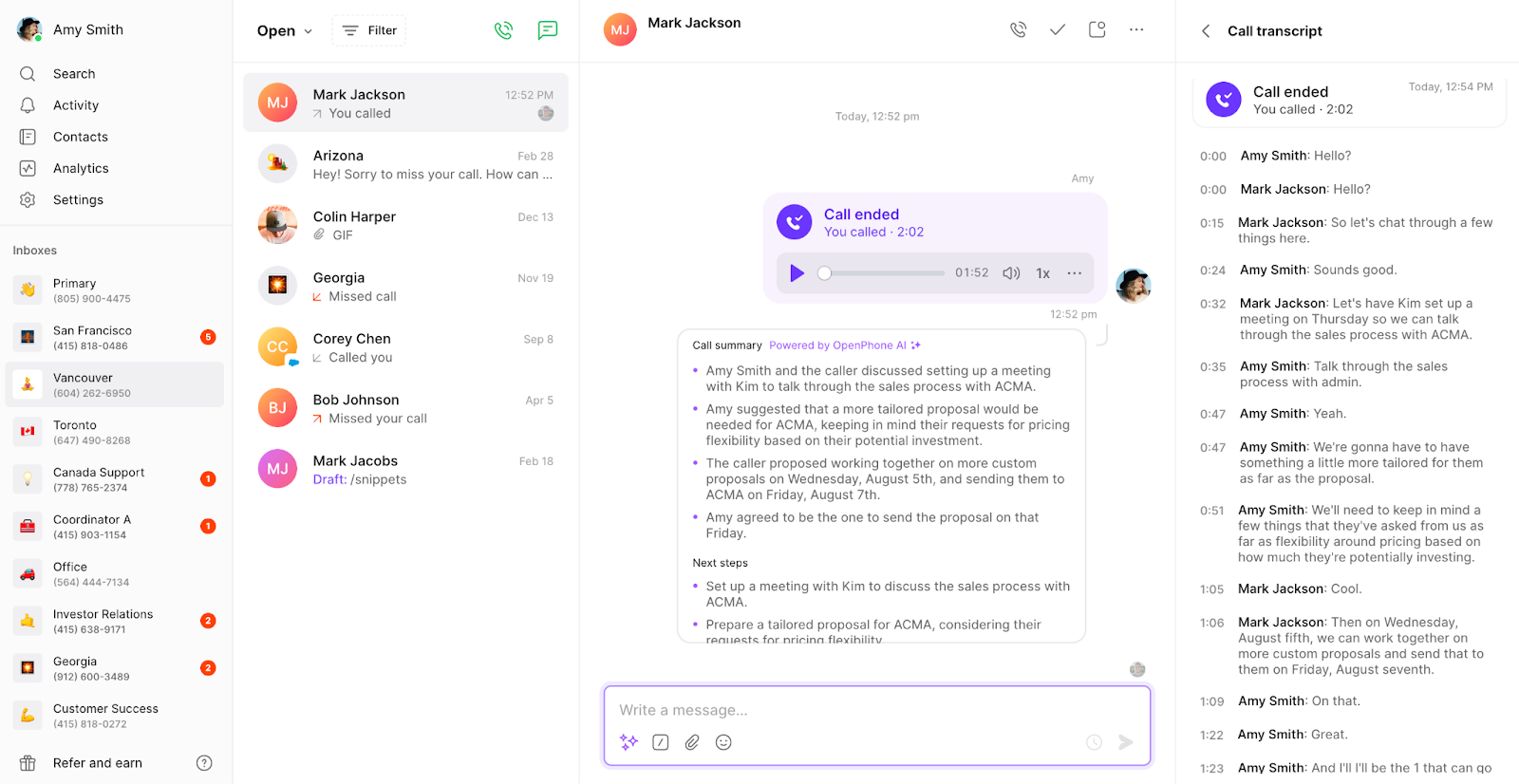Open the Arizona conversation

click(x=405, y=164)
